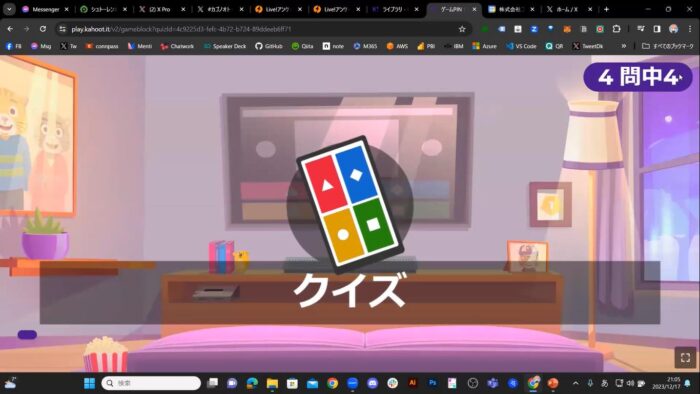Open the Chrome side panel
700x394 pixels.
point(657,29)
